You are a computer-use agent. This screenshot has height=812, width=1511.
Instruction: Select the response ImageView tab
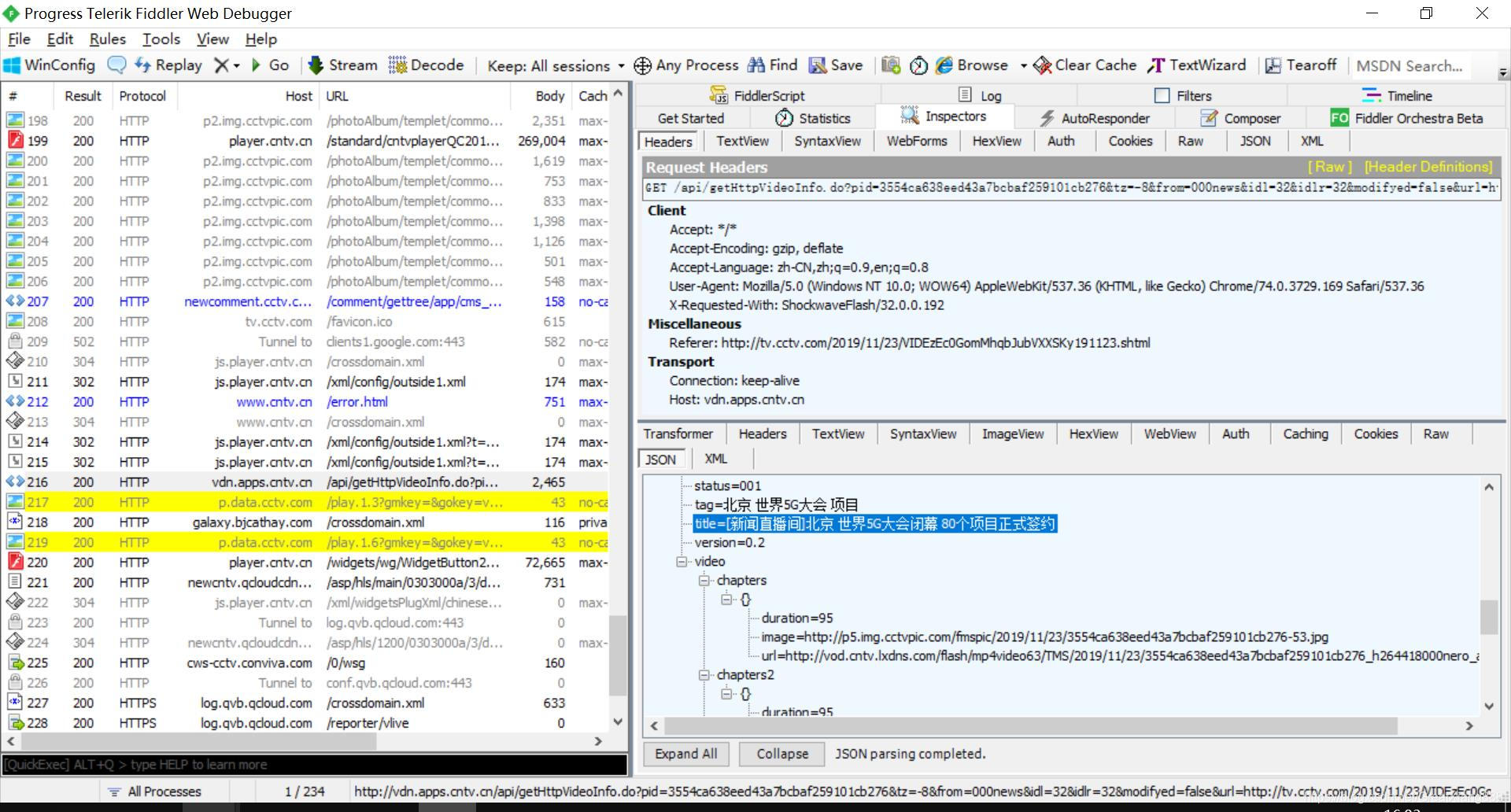(x=1012, y=434)
